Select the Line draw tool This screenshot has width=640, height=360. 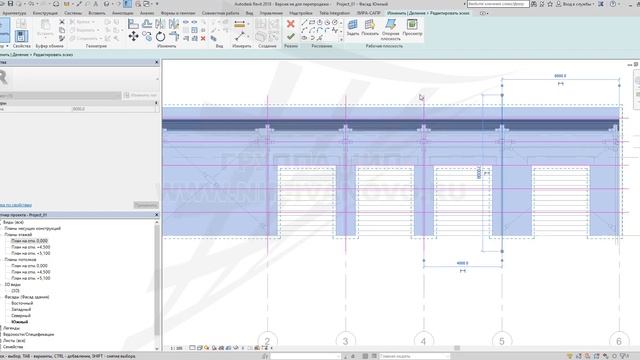pyautogui.click(x=304, y=22)
